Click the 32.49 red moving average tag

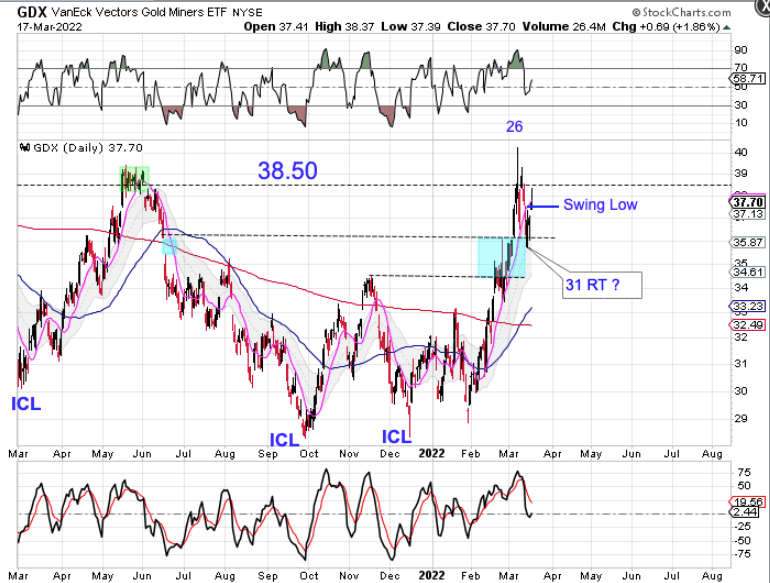pyautogui.click(x=748, y=324)
